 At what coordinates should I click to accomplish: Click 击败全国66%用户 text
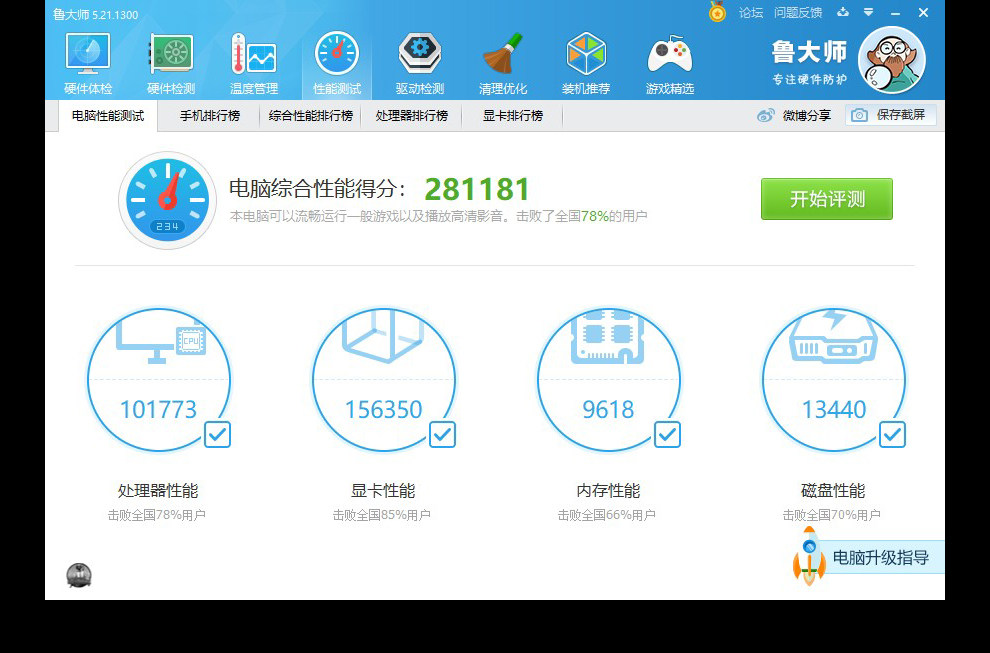[607, 515]
